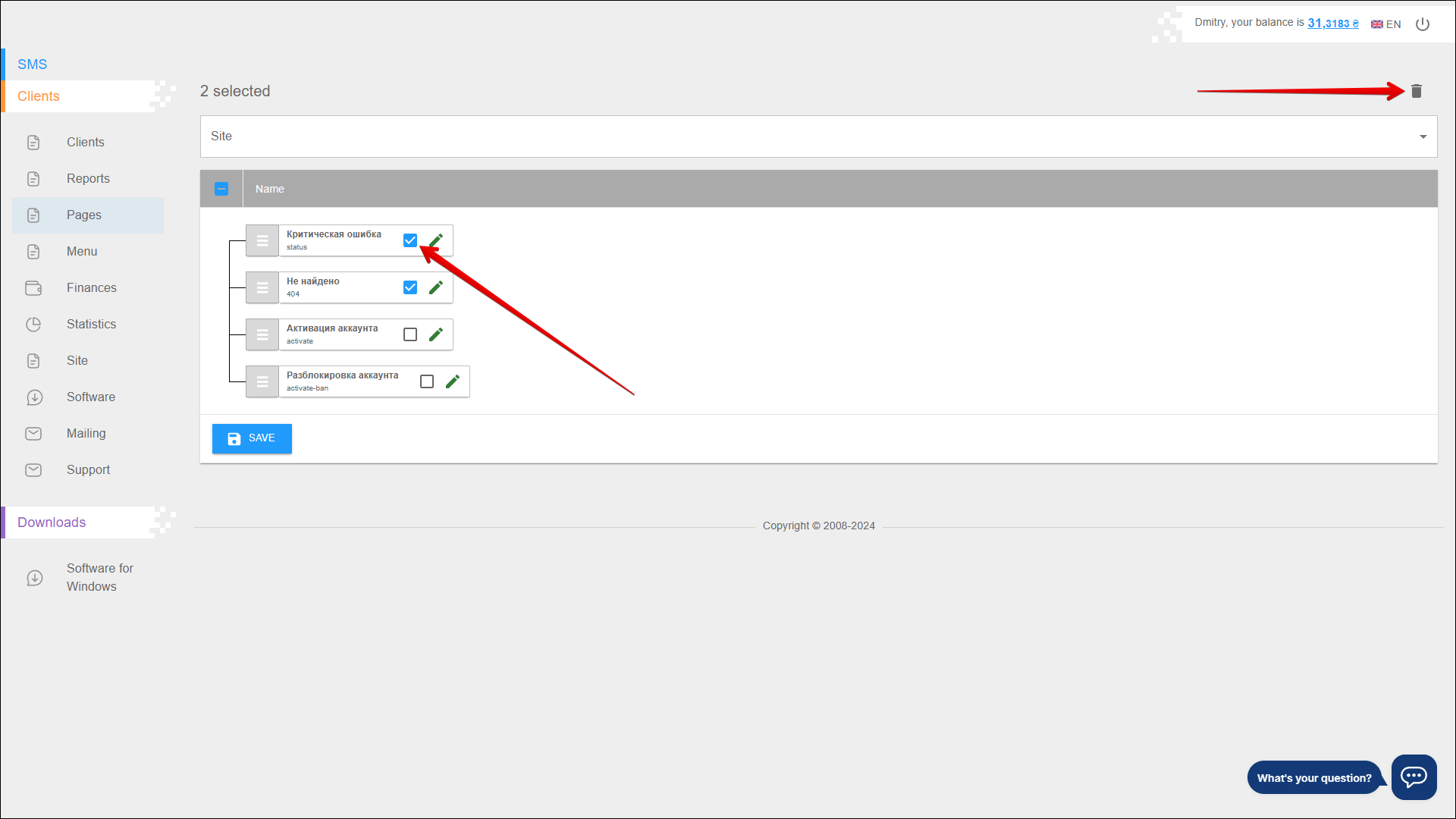Go to Finances in sidebar
This screenshot has height=819, width=1456.
[91, 288]
